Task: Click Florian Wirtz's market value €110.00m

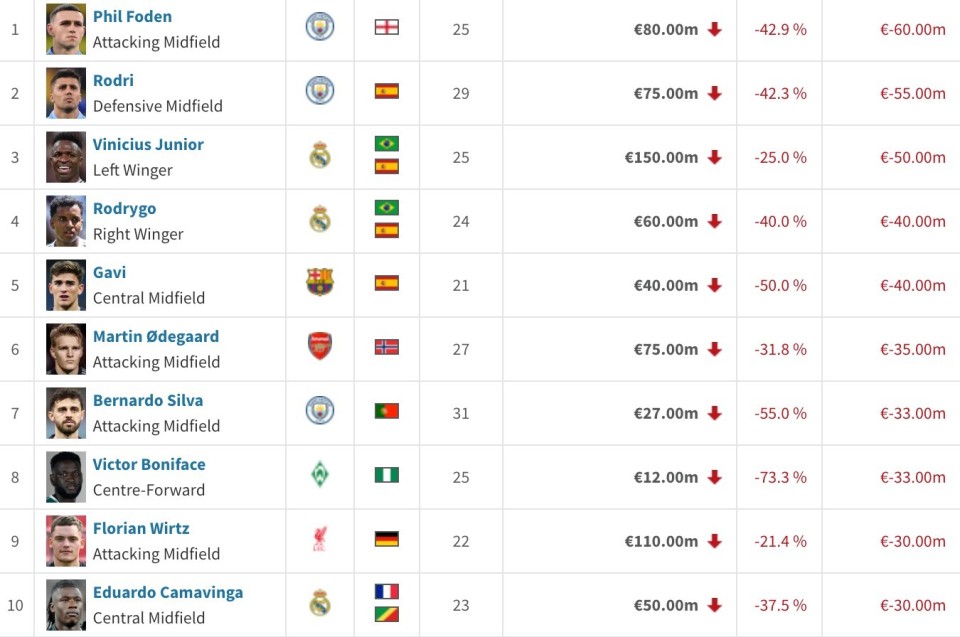Action: point(661,541)
